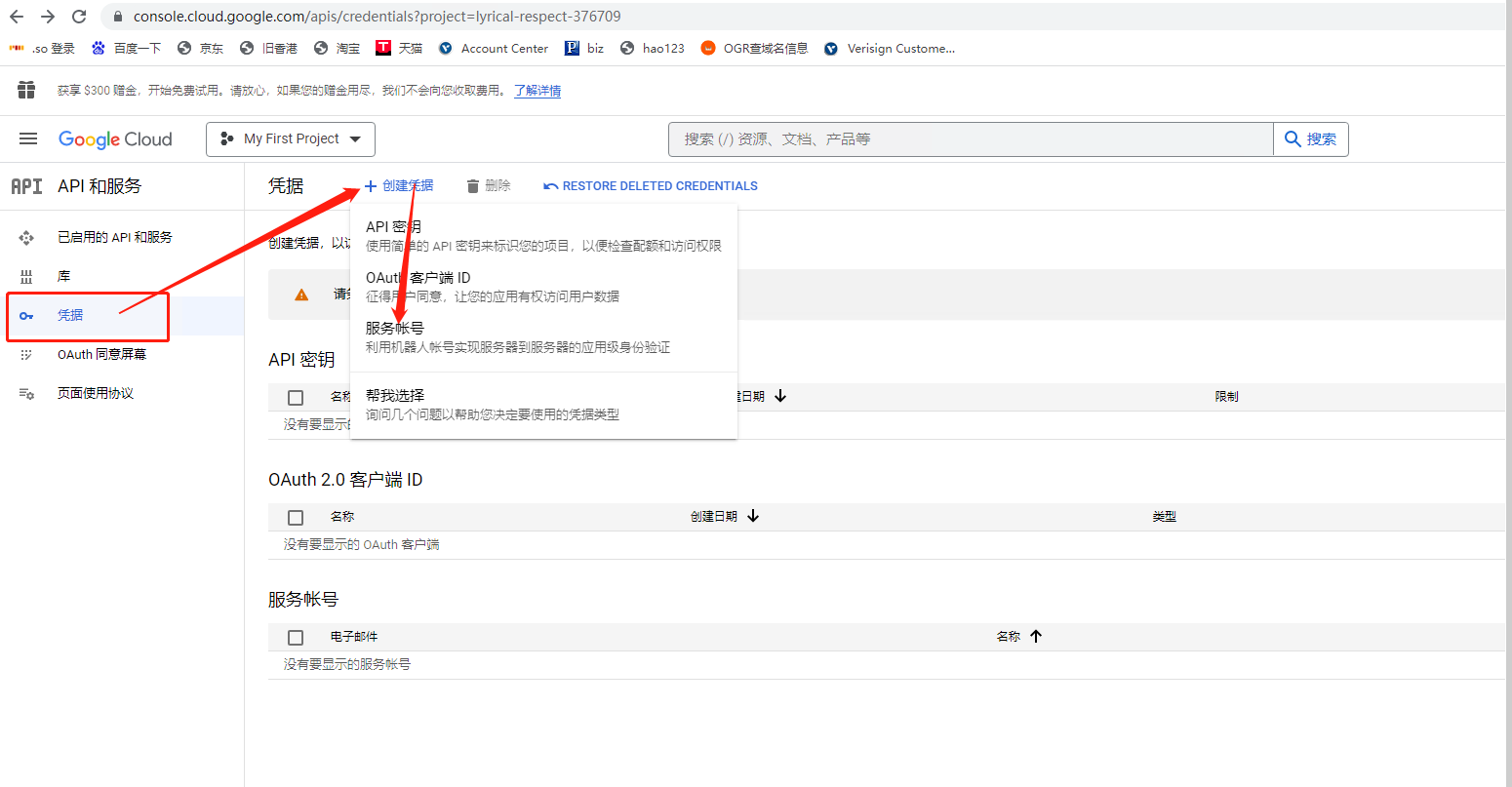Select all API 密钥 rows checkbox
This screenshot has height=787, width=1512.
click(296, 397)
